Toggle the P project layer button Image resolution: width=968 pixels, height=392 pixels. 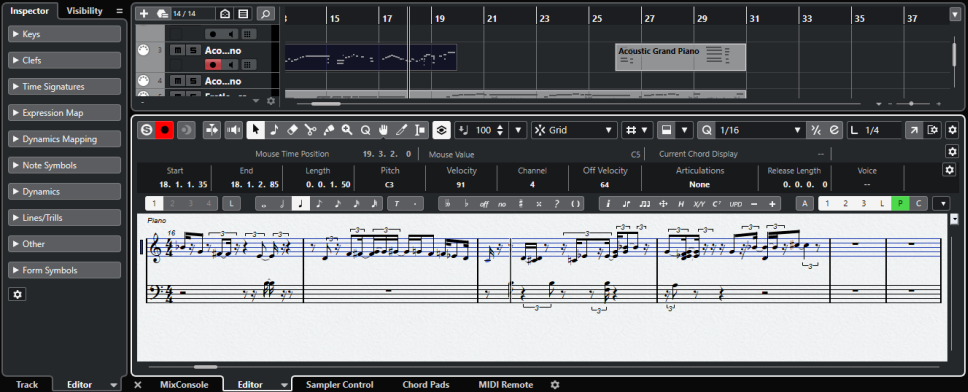click(x=900, y=204)
